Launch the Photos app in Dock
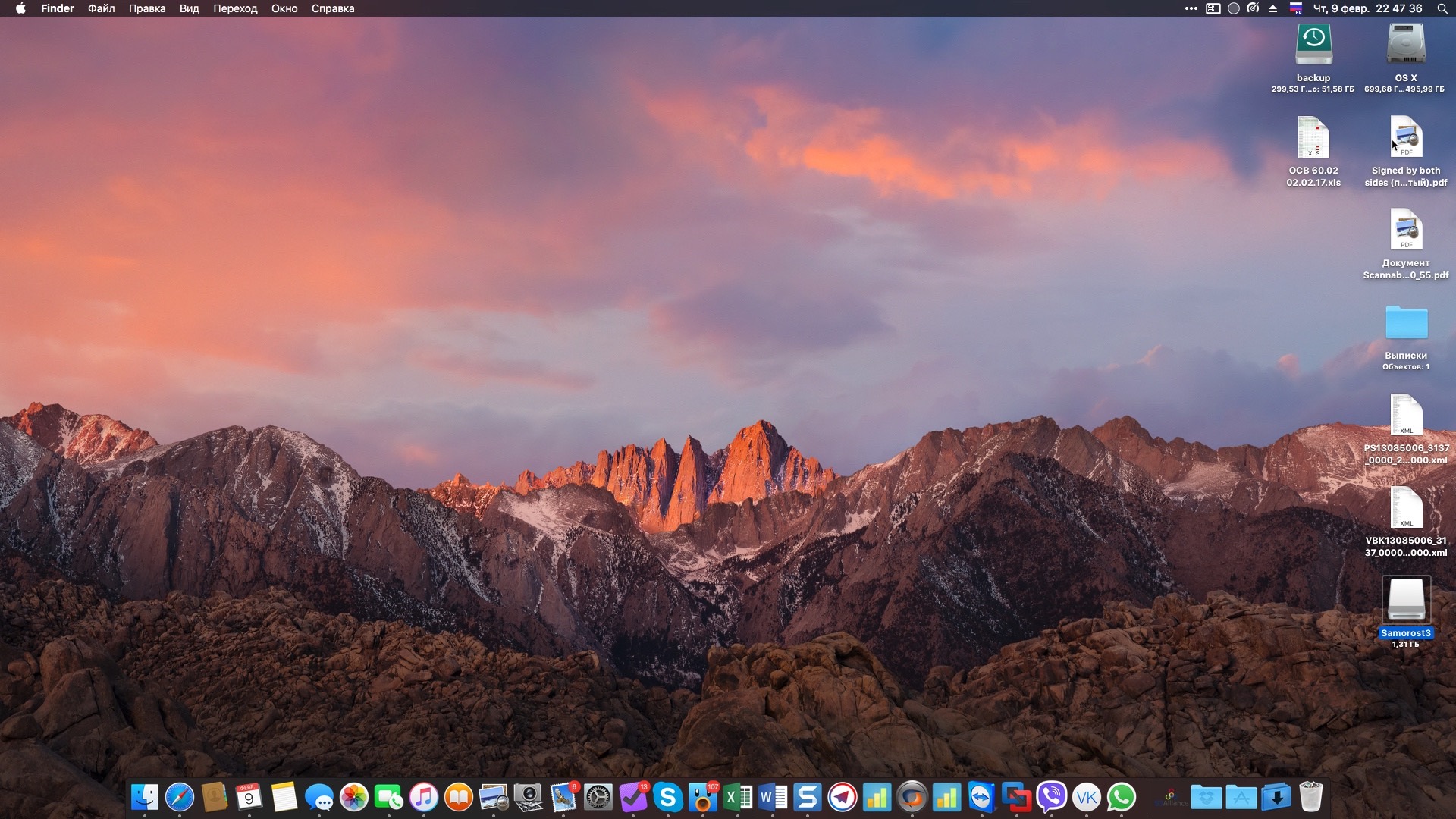The image size is (1456, 819). click(353, 797)
